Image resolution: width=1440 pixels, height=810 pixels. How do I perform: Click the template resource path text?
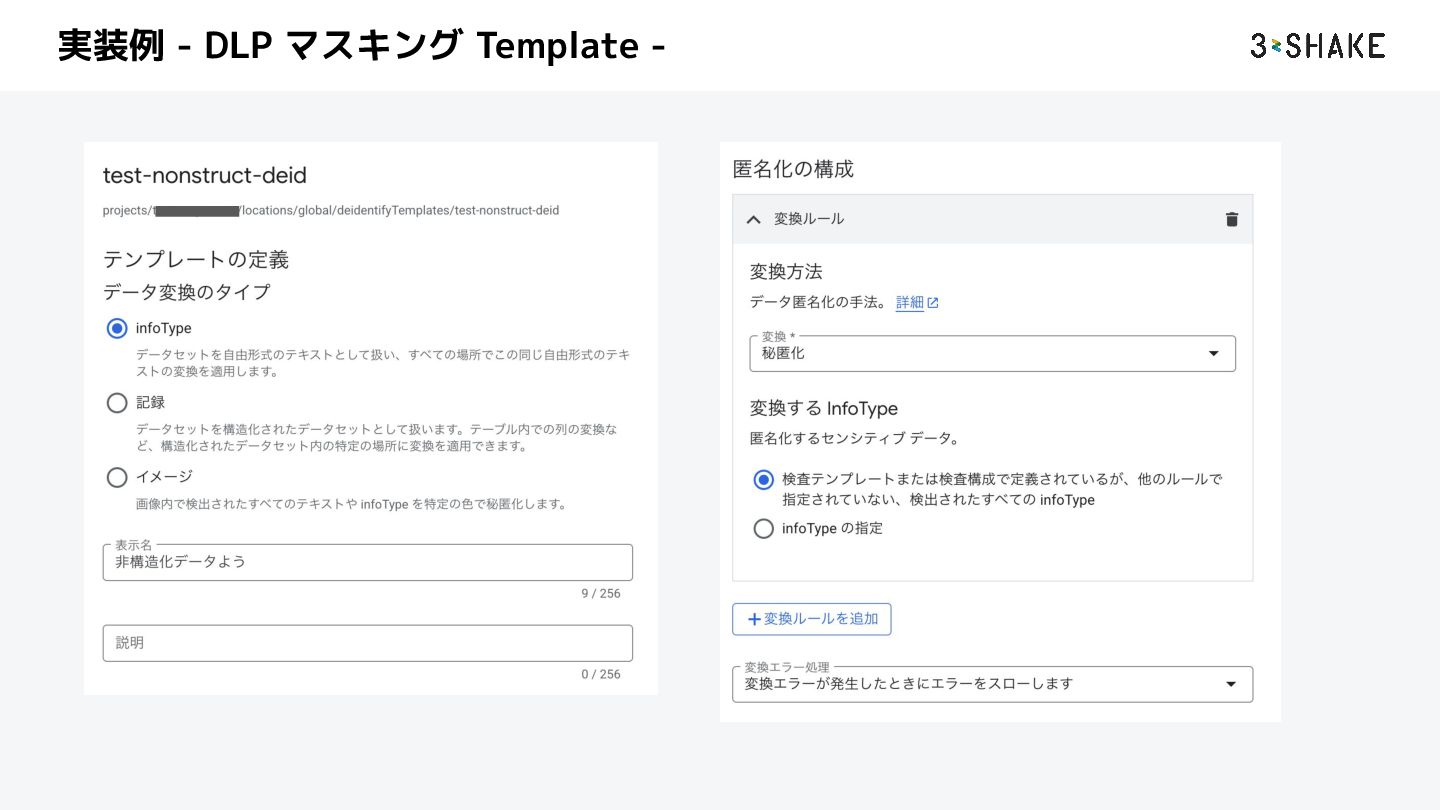331,211
